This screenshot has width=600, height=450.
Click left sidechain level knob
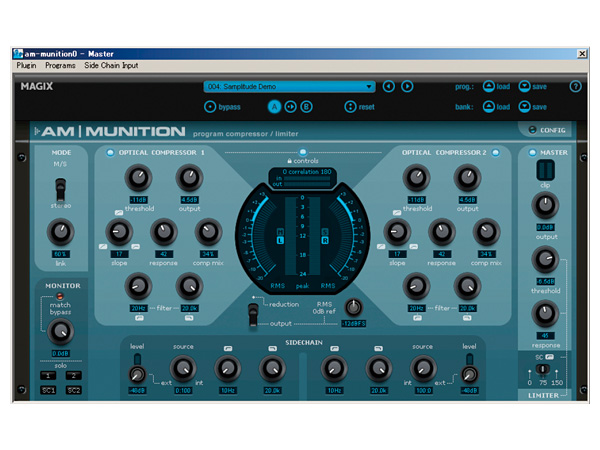tap(137, 374)
